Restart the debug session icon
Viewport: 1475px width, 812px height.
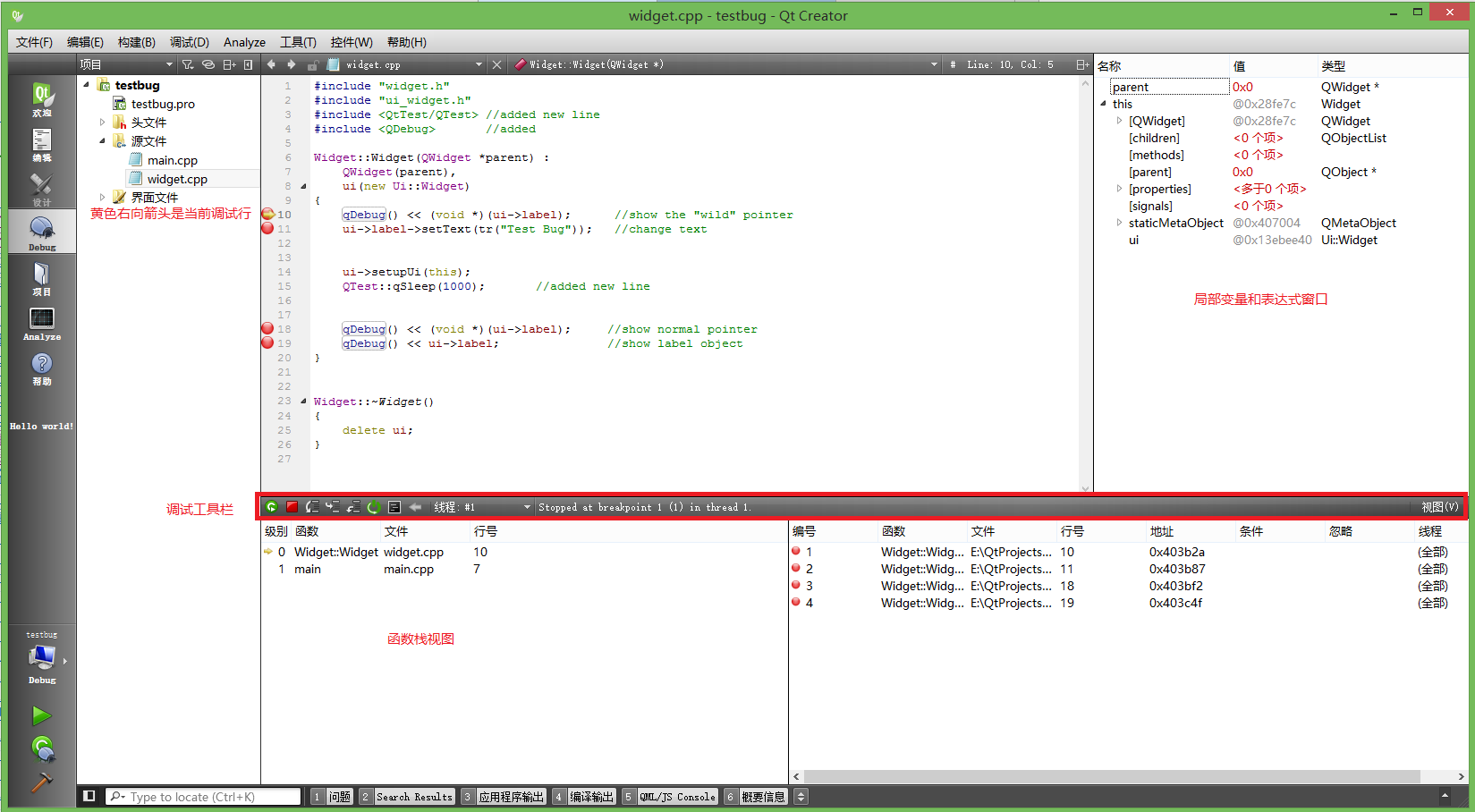(x=374, y=507)
